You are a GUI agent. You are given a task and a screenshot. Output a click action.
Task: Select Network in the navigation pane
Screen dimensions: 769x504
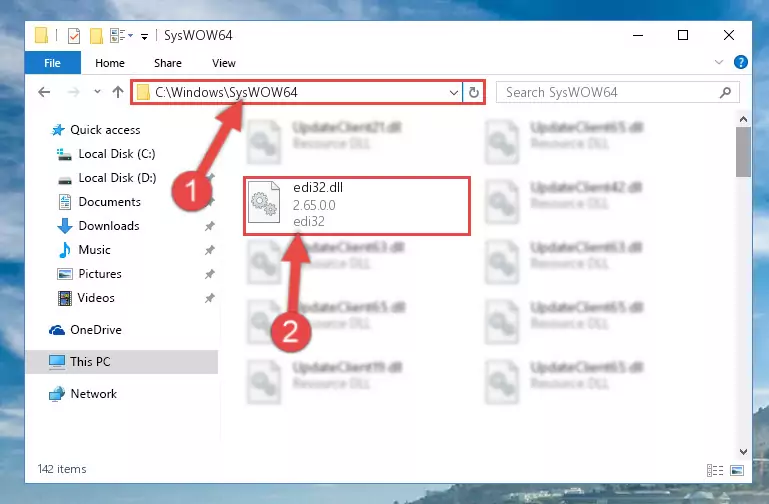tap(93, 394)
